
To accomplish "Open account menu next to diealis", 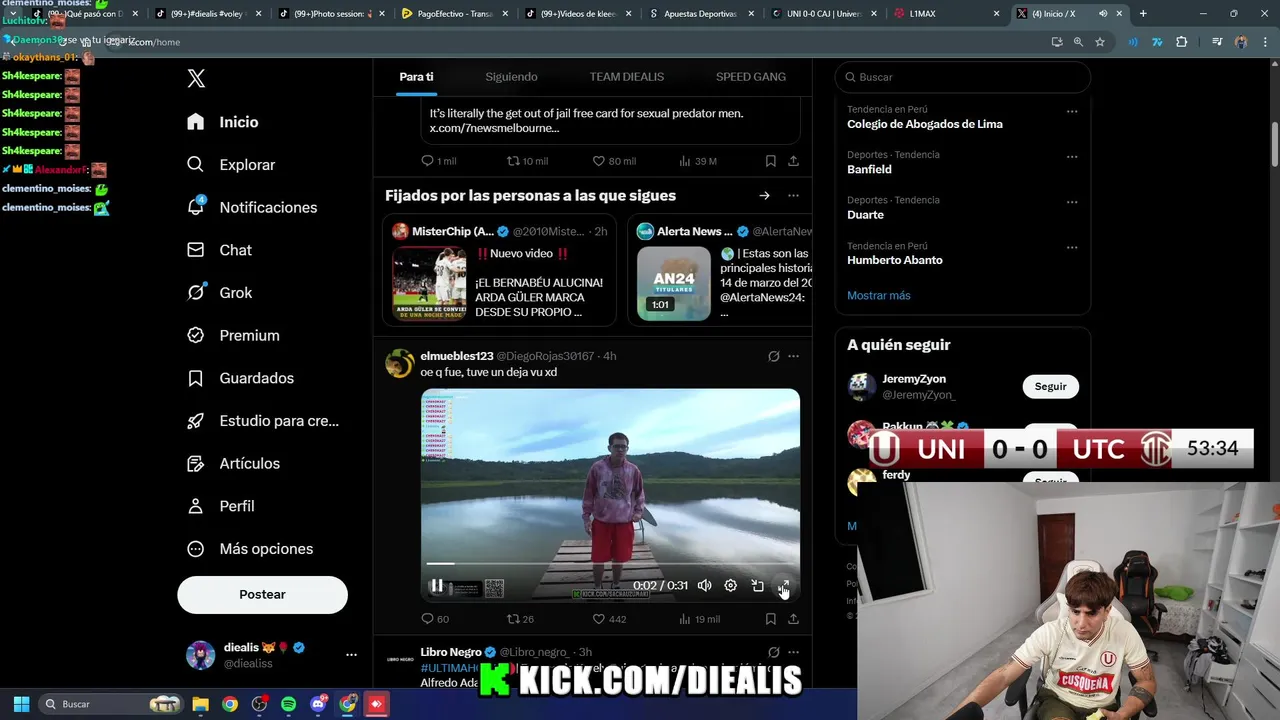I will click(x=351, y=655).
